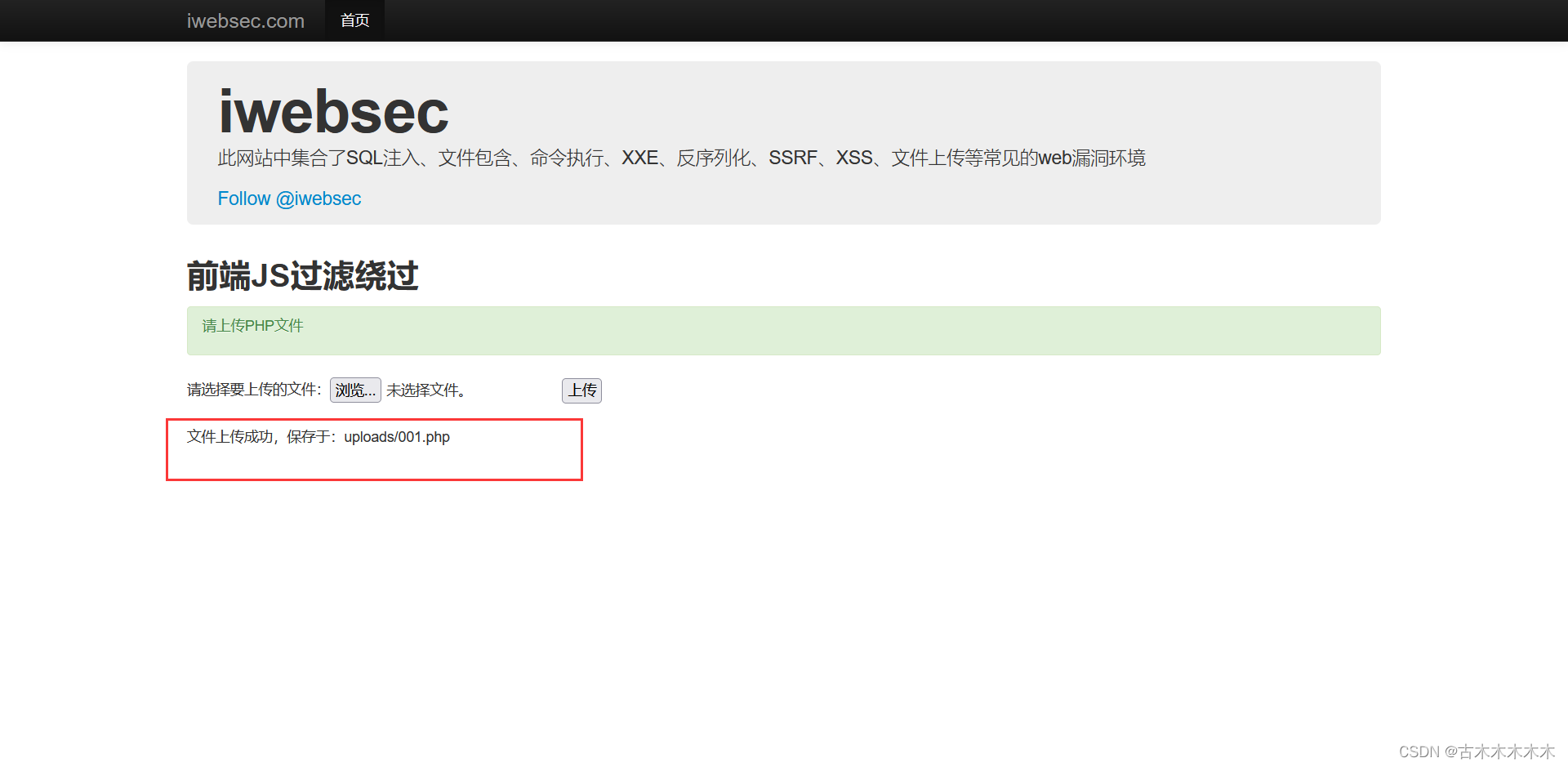This screenshot has height=767, width=1568.
Task: Click the 浏览... file browse button
Action: (x=354, y=390)
